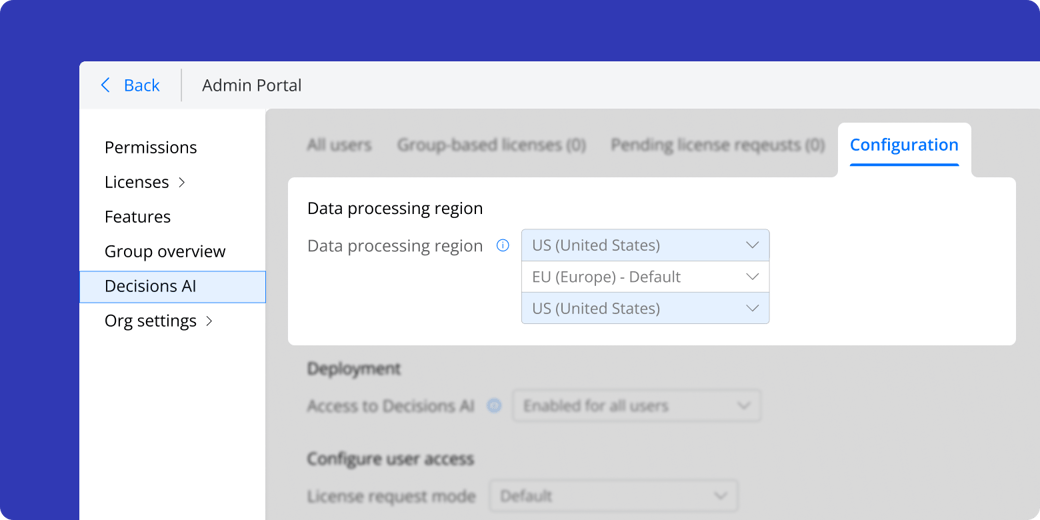
Task: Click the Deployment section heading
Action: point(354,369)
